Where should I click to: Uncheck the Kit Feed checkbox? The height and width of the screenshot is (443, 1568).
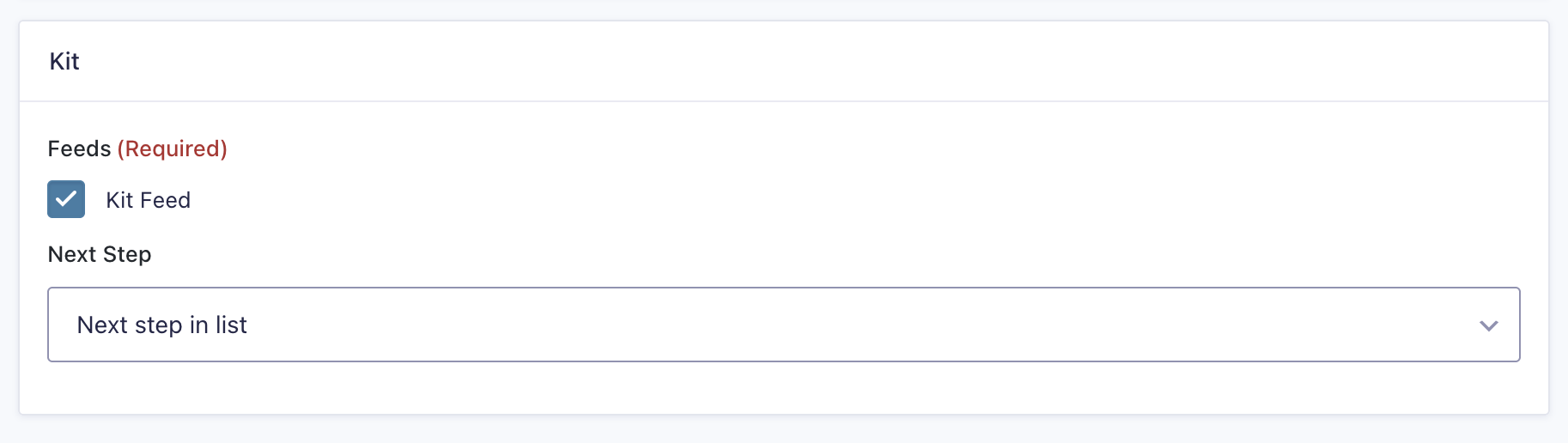coord(66,199)
